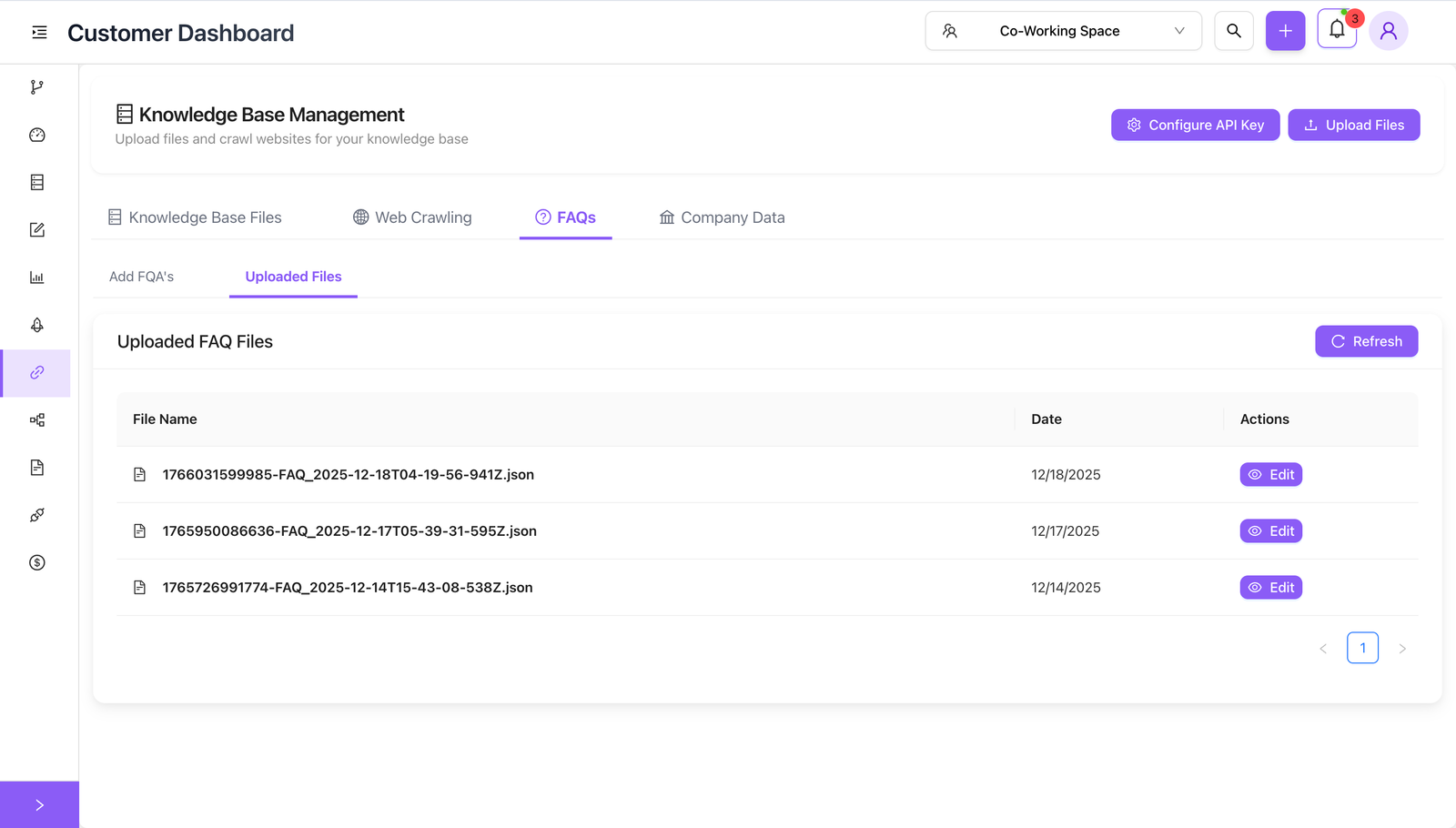
Task: Go to next page arrow
Action: click(x=1401, y=649)
